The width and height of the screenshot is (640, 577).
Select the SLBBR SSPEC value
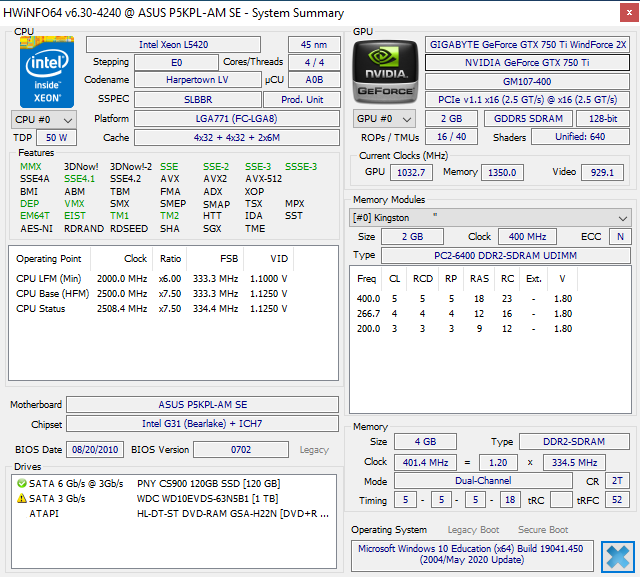coord(198,100)
